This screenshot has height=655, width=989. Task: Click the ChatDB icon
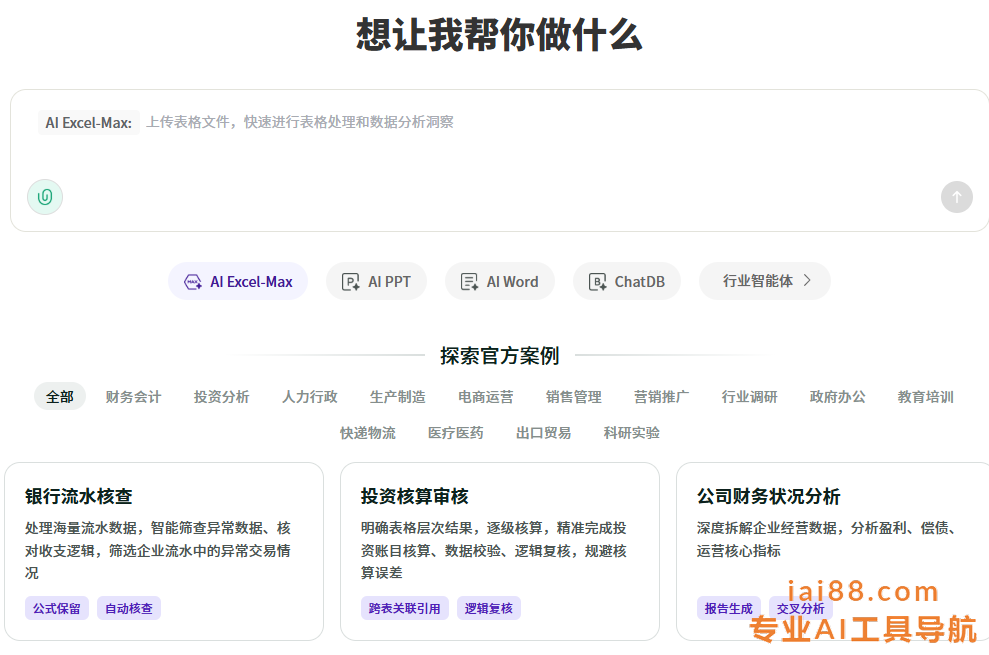click(x=597, y=281)
